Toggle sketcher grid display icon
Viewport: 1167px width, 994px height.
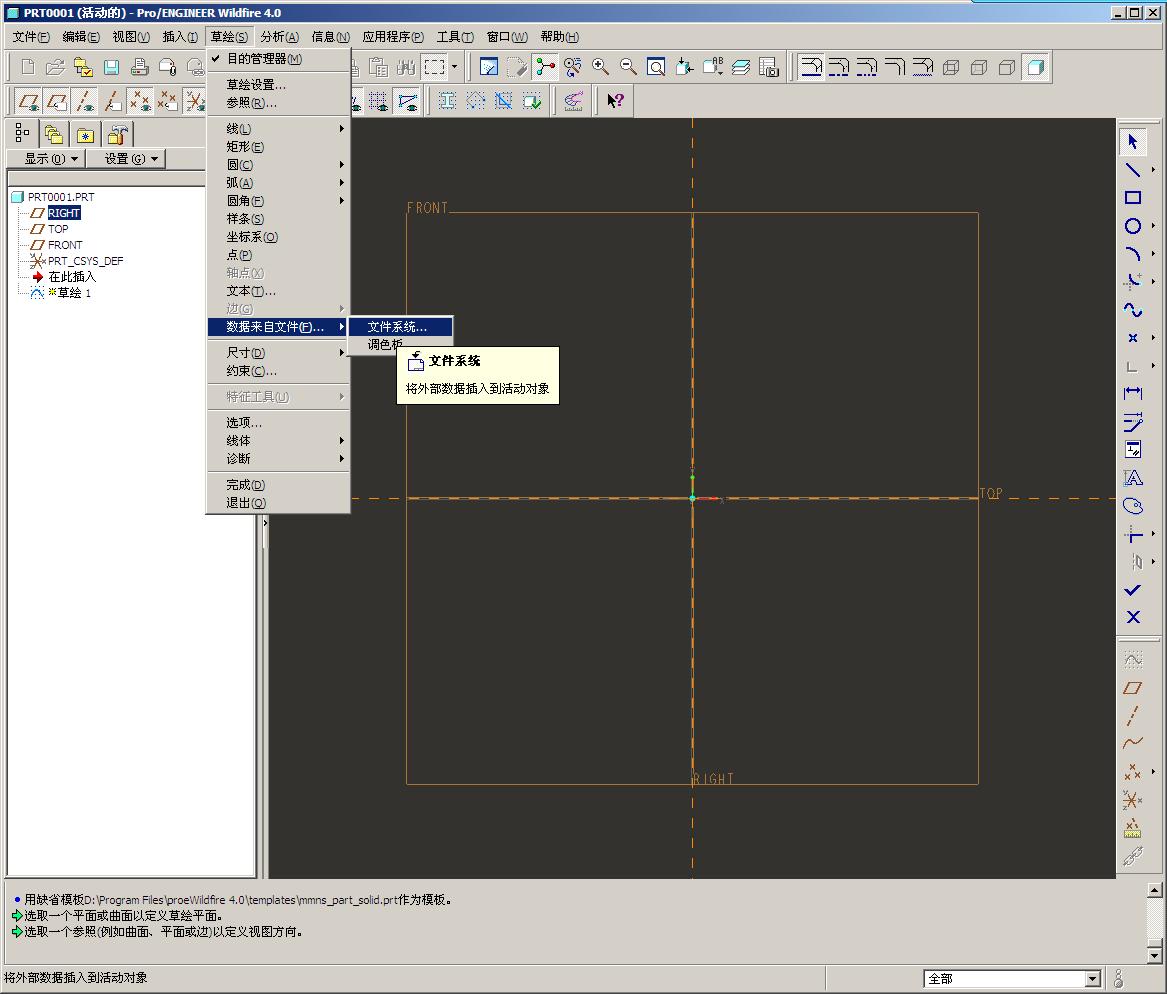click(378, 100)
